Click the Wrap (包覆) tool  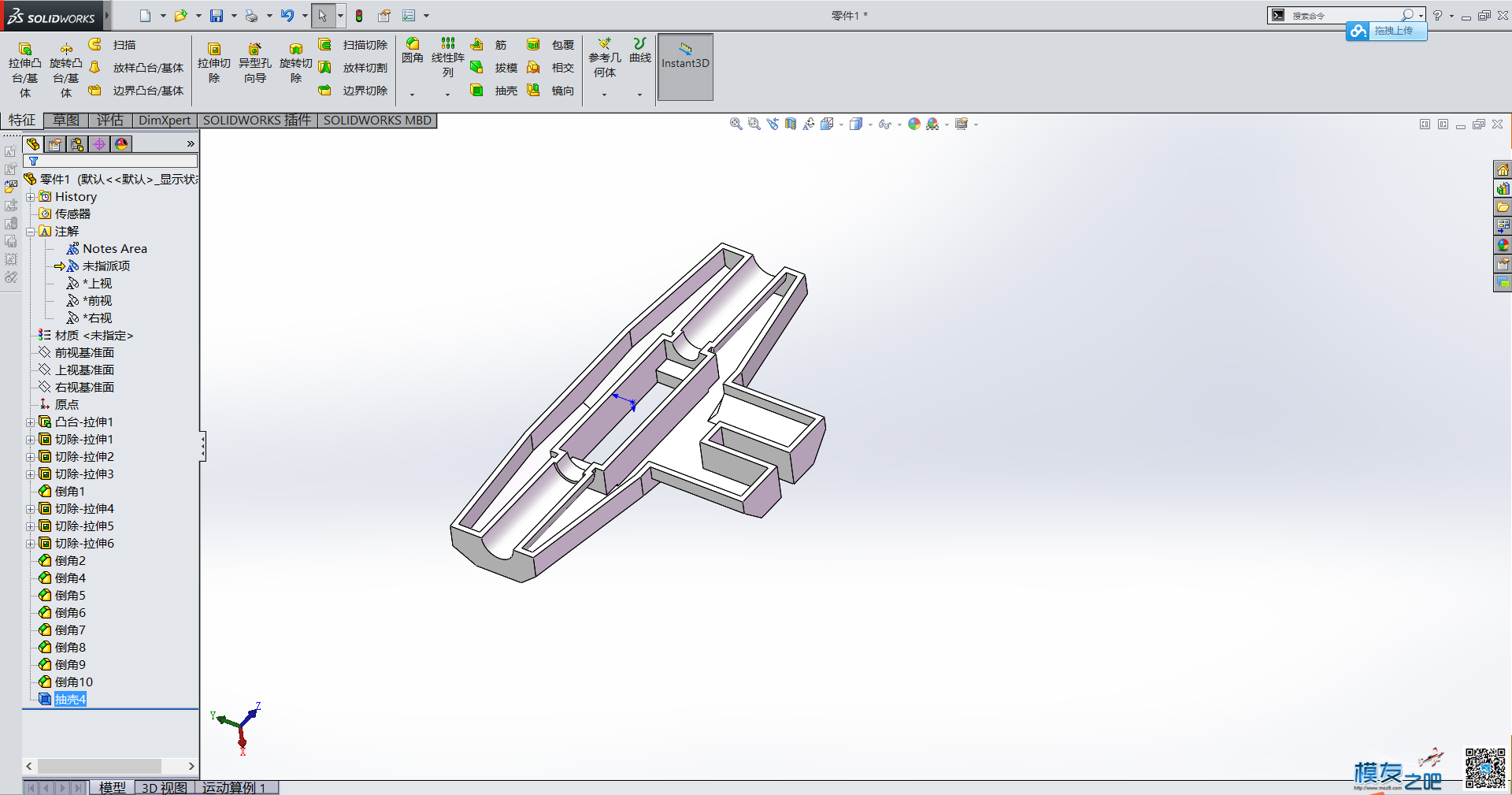click(550, 45)
